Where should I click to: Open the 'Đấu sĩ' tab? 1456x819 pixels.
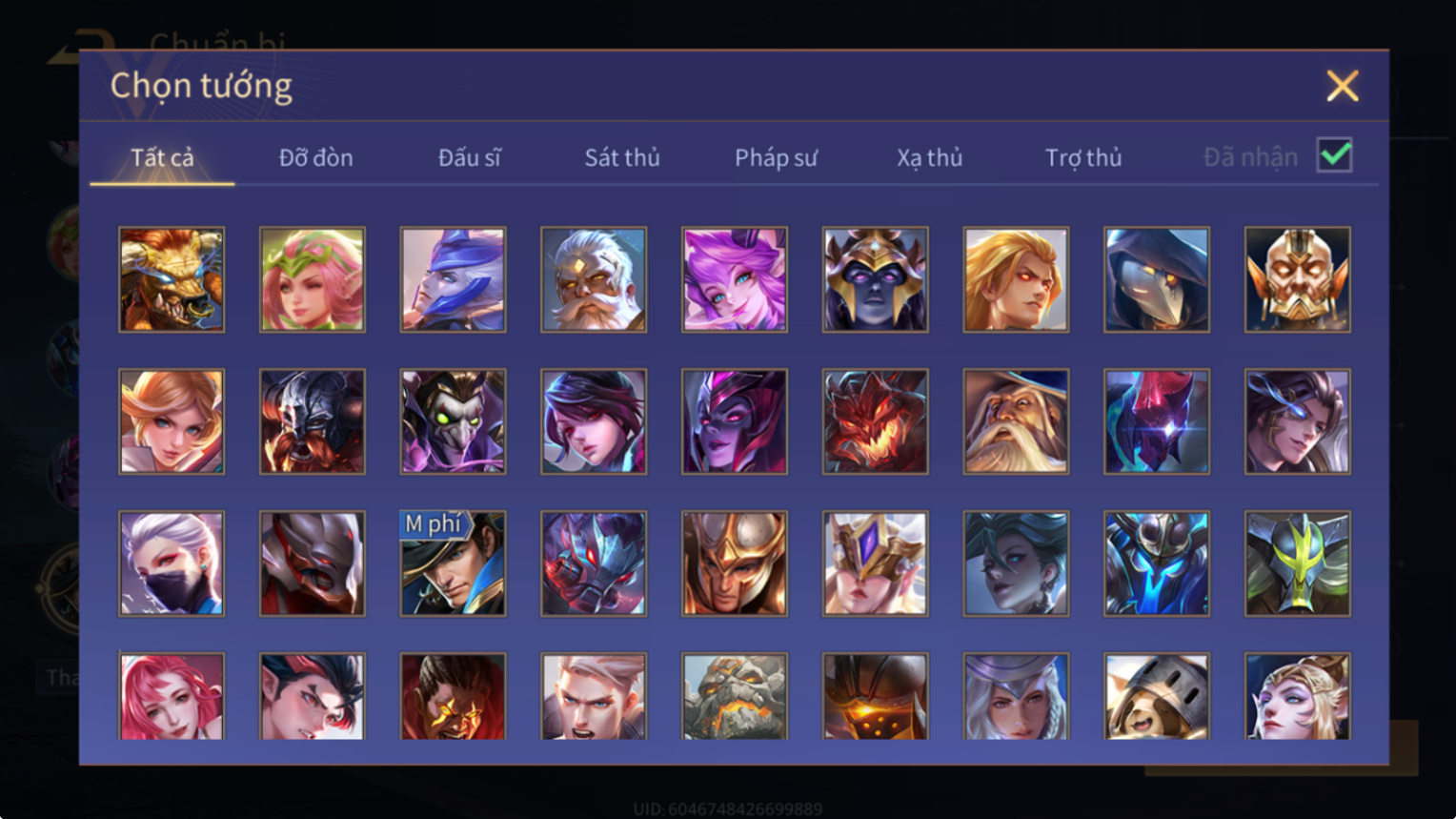469,157
